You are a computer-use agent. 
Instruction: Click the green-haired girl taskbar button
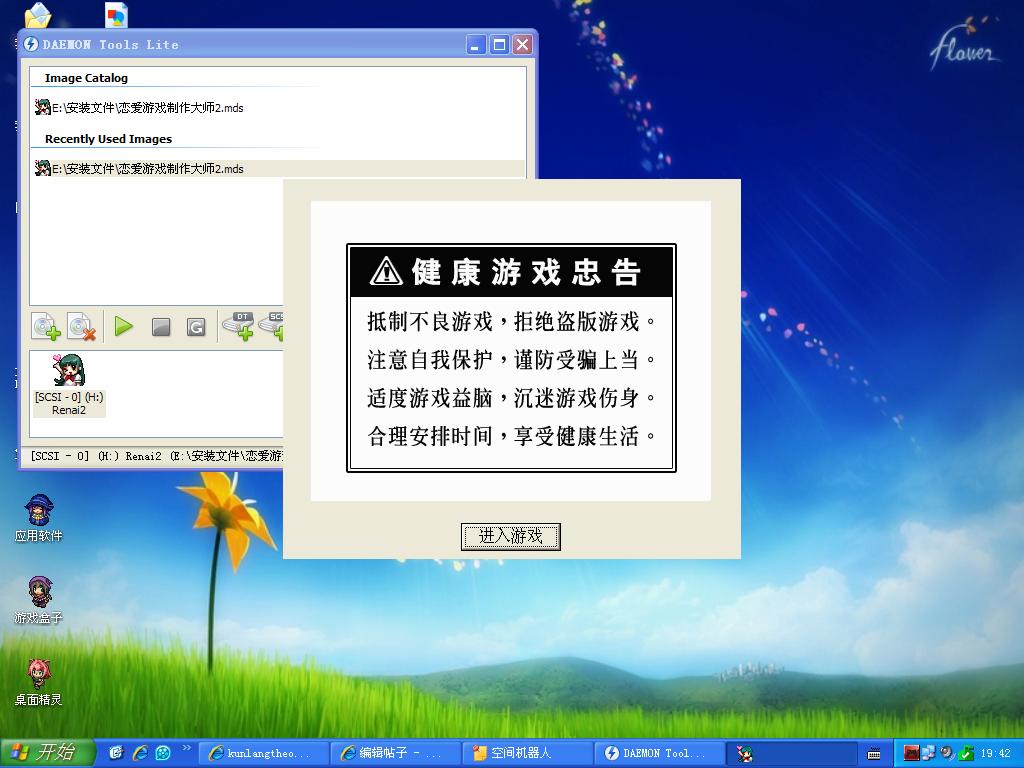(x=792, y=753)
